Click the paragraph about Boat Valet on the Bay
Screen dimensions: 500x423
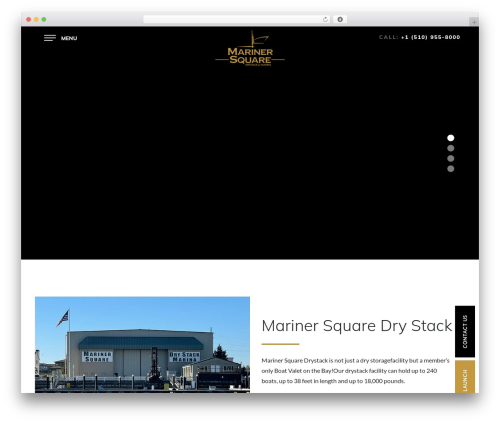tap(355, 371)
